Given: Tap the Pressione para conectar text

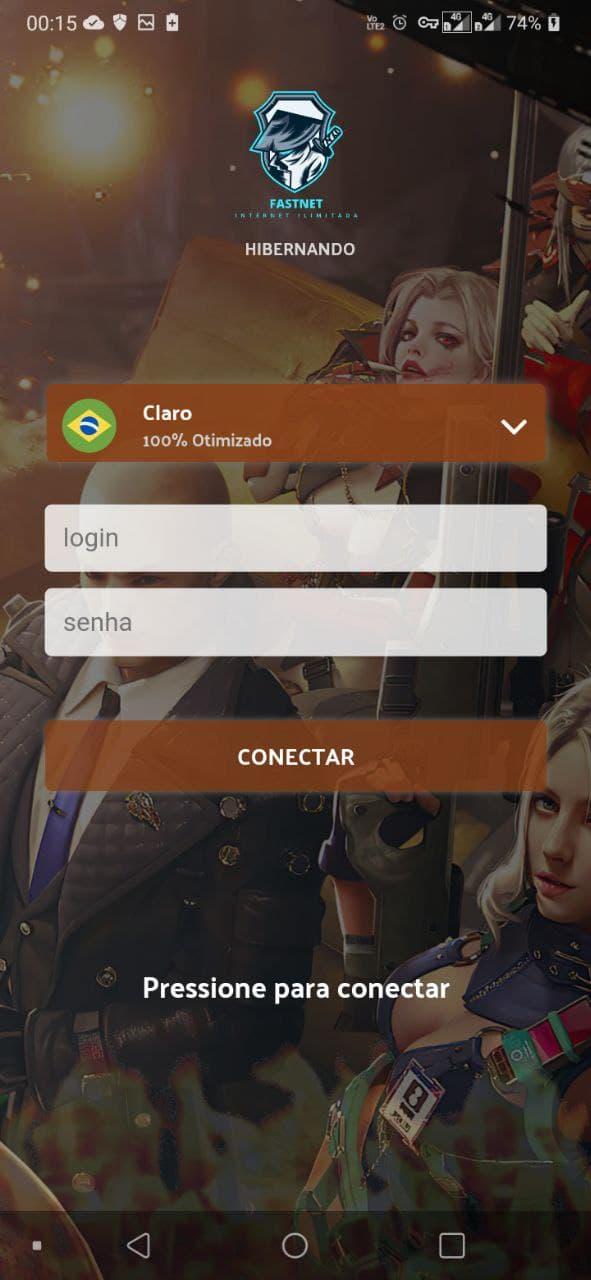Looking at the screenshot, I should pos(296,989).
